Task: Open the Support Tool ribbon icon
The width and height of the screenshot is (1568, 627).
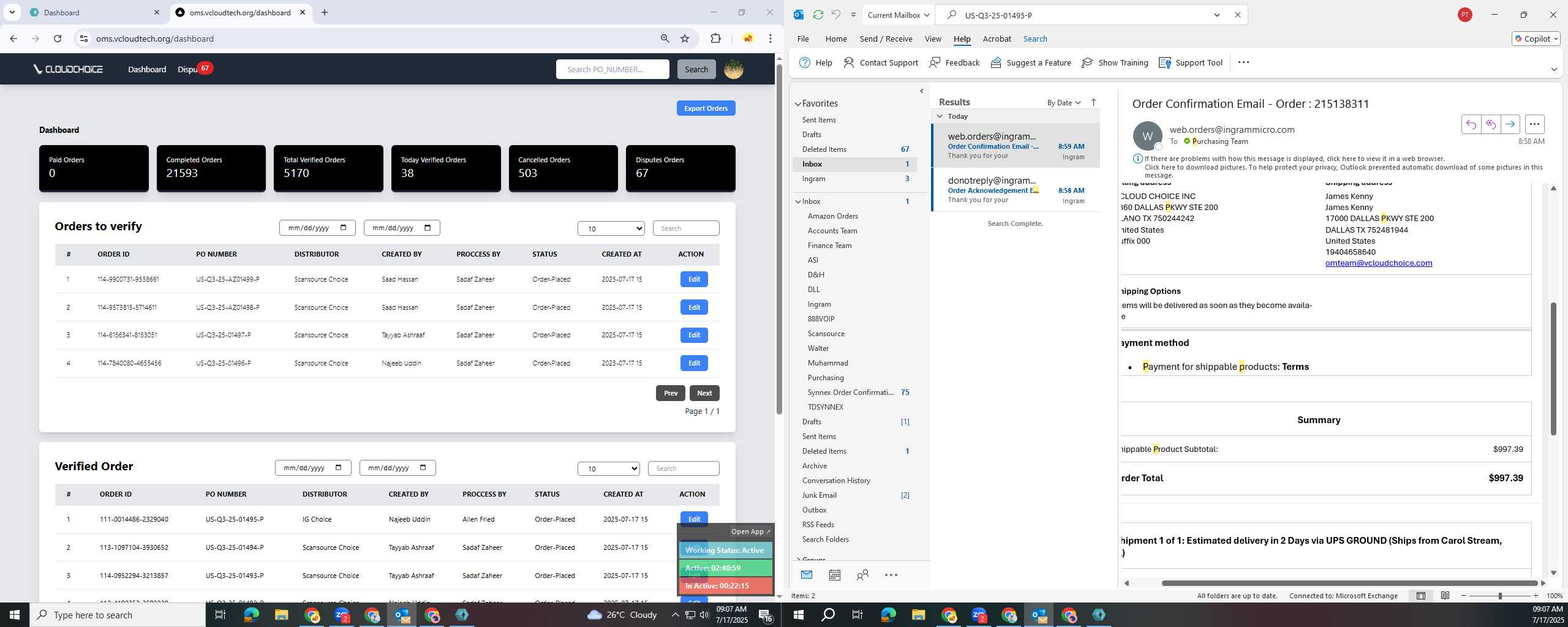Action: point(1165,62)
